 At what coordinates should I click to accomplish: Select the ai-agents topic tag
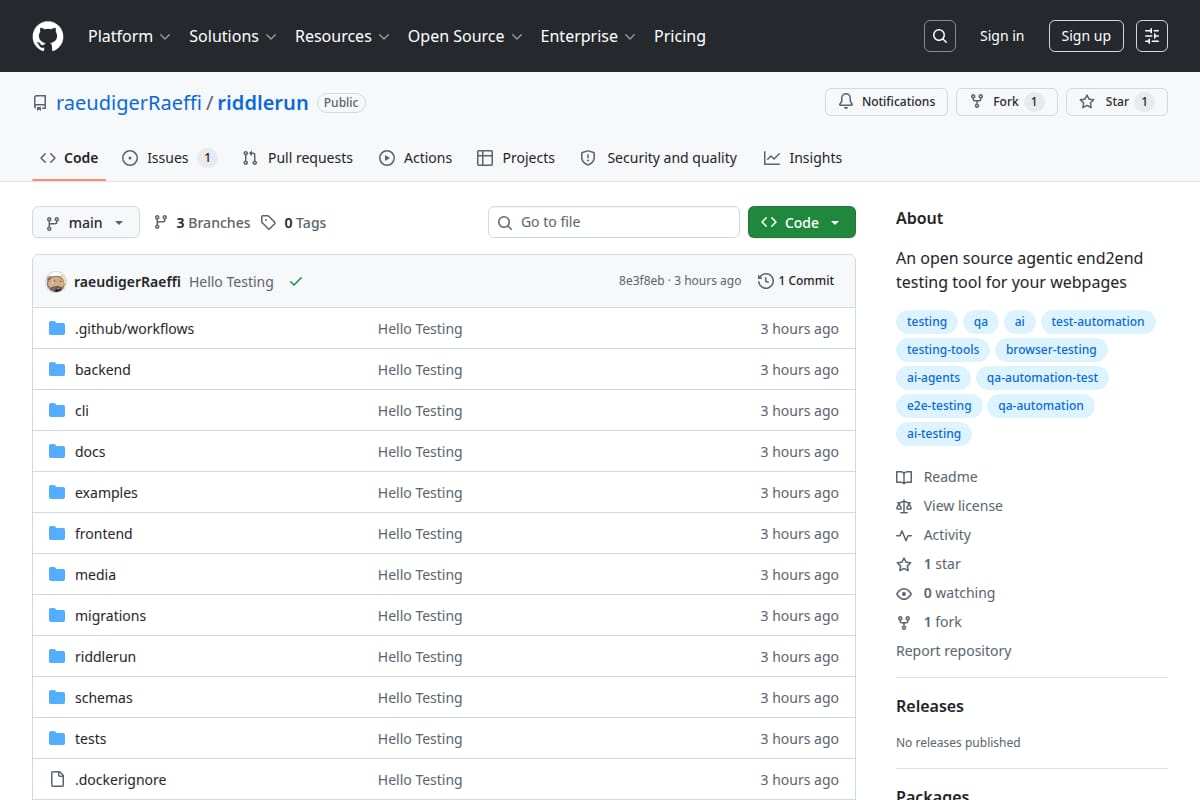(x=933, y=378)
